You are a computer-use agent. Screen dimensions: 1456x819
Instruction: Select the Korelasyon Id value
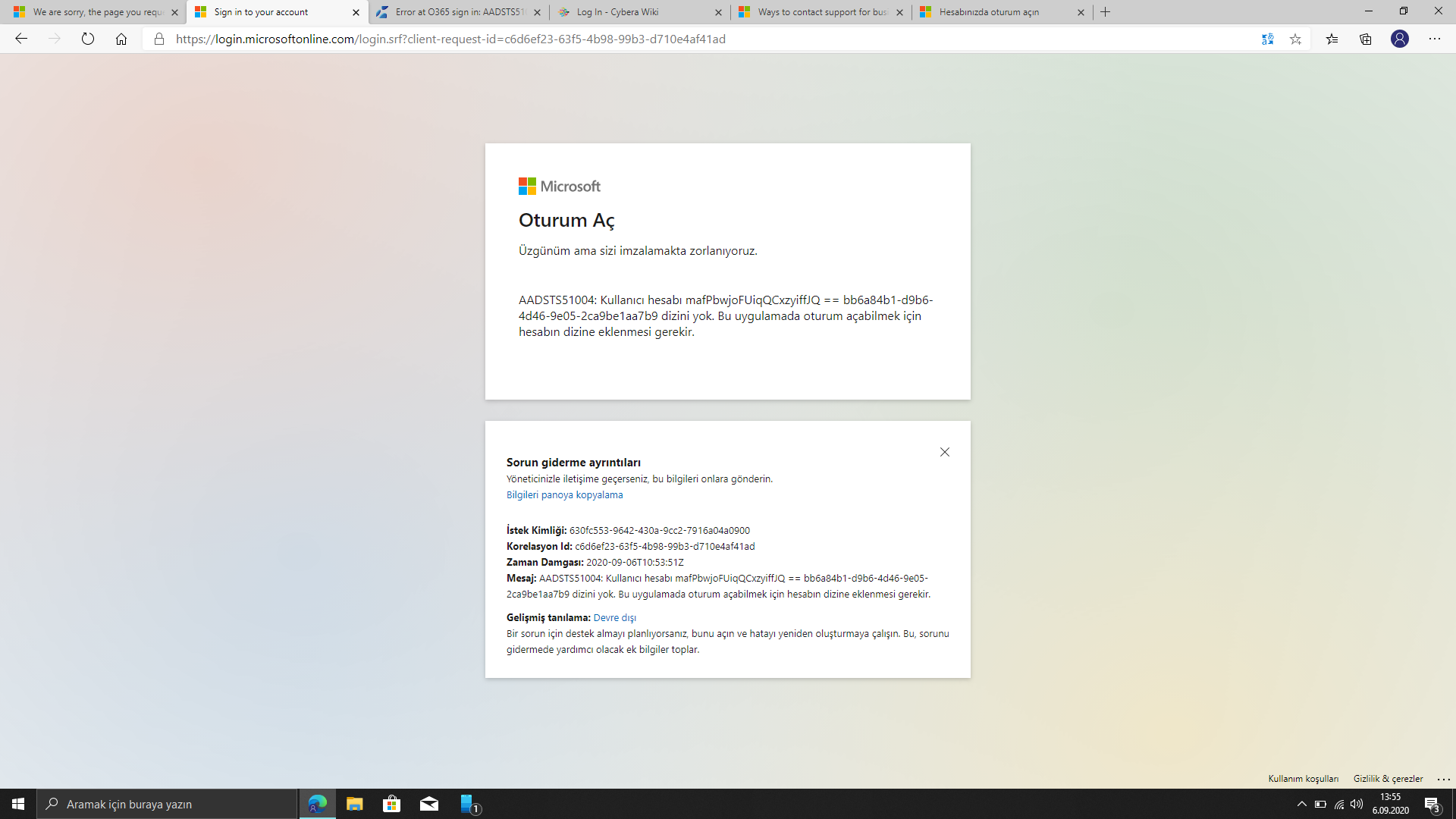pos(664,547)
